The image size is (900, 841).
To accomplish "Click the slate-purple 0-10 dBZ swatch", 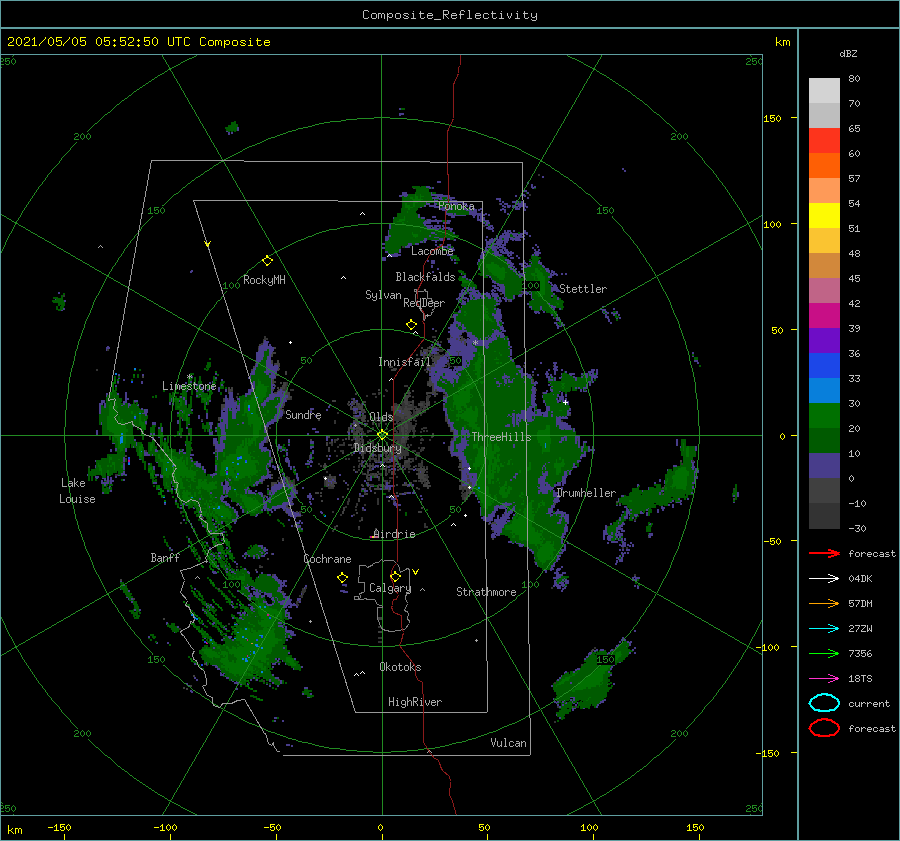I will [824, 466].
